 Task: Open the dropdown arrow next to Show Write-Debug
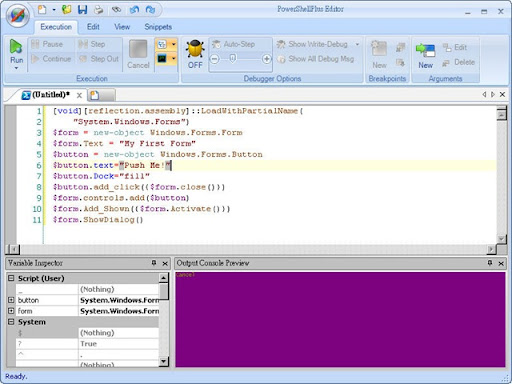click(357, 44)
